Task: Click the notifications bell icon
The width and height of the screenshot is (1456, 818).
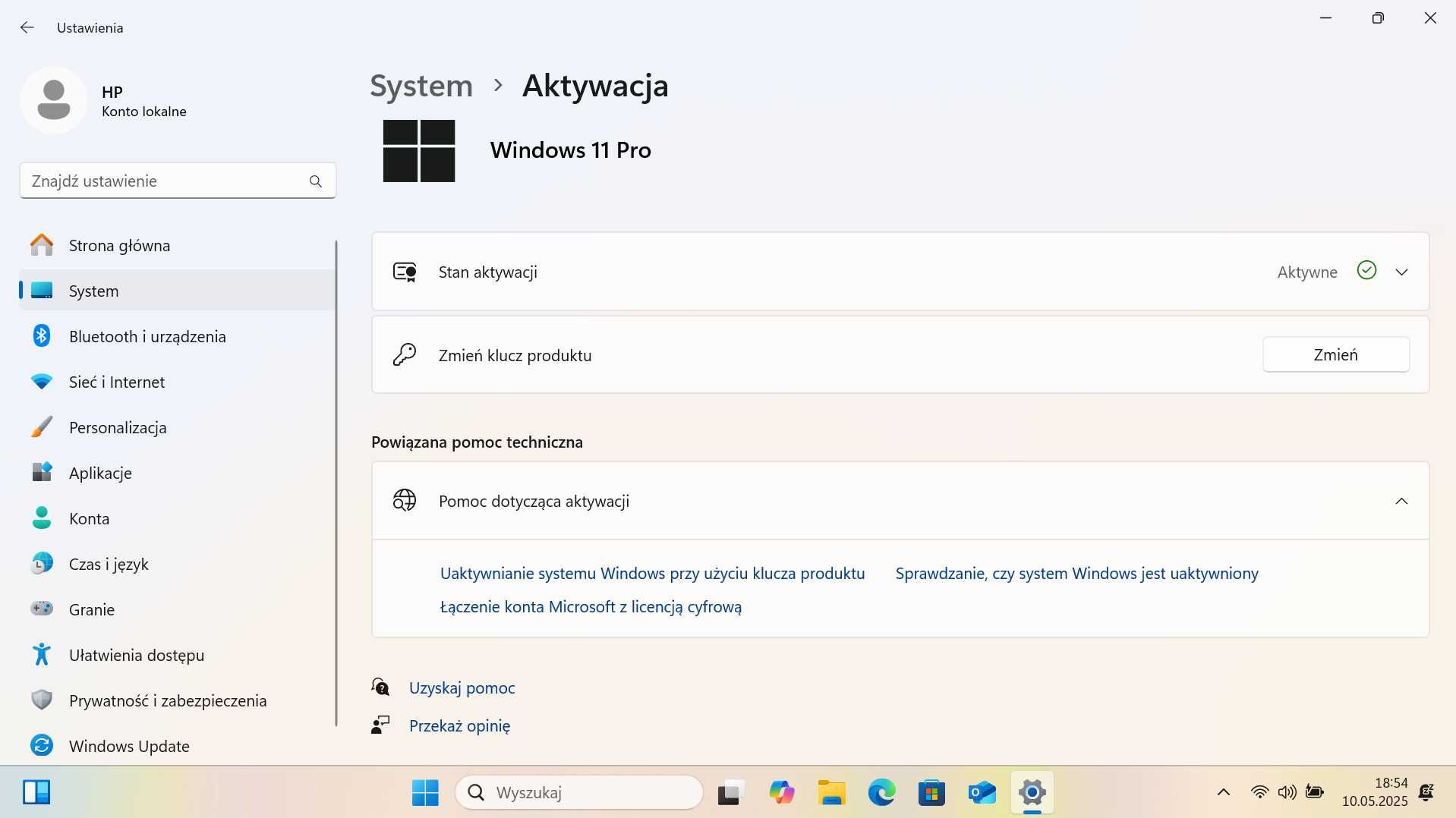Action: [1426, 793]
